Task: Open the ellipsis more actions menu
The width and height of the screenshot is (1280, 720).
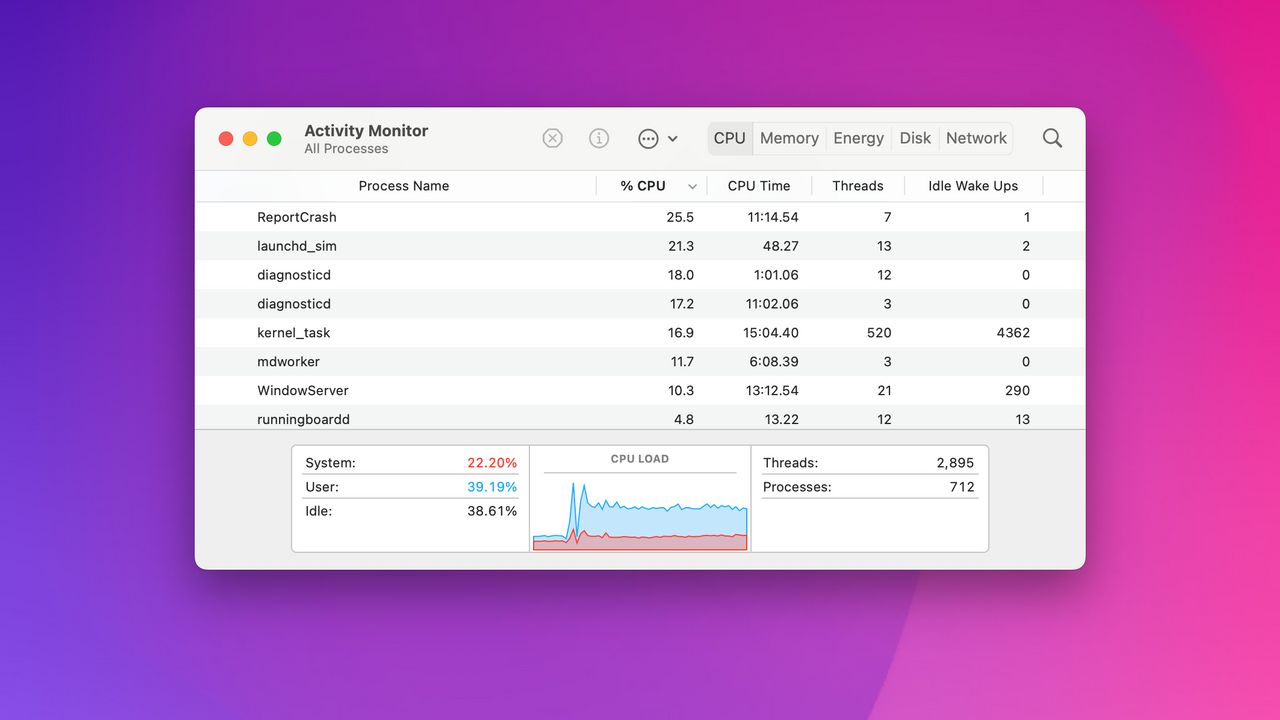Action: [648, 139]
